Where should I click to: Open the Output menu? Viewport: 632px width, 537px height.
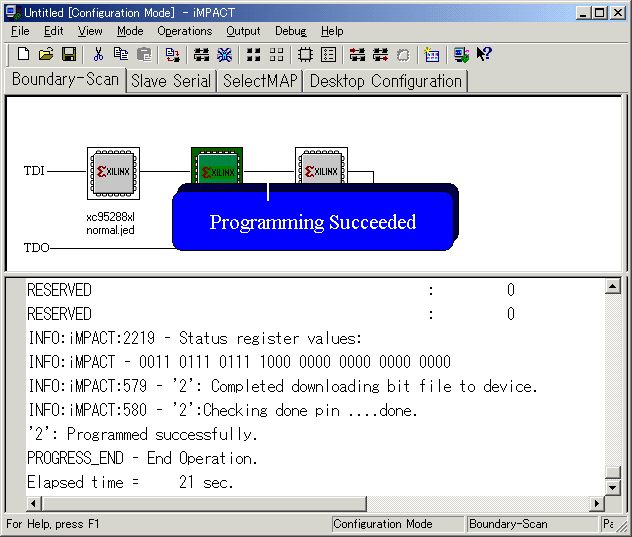coord(243,31)
